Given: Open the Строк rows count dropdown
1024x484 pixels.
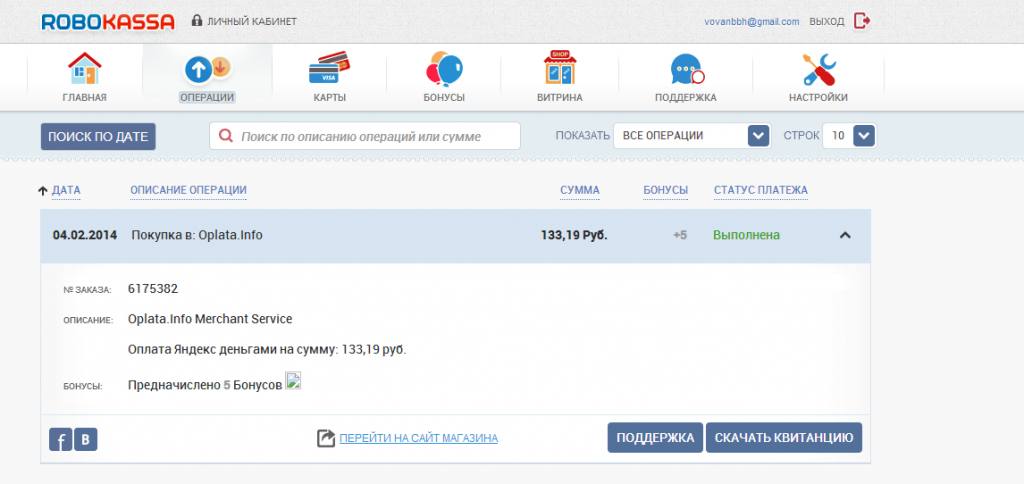Looking at the screenshot, I should pos(864,136).
